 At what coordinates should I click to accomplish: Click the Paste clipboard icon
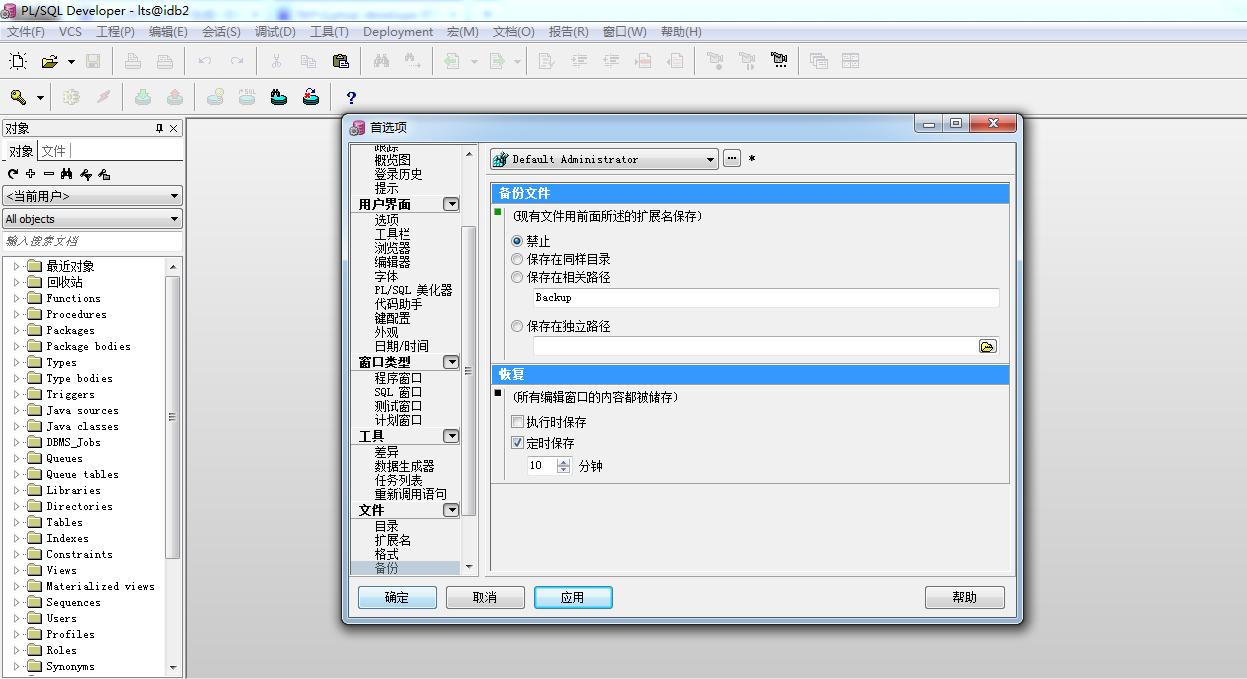pos(340,62)
